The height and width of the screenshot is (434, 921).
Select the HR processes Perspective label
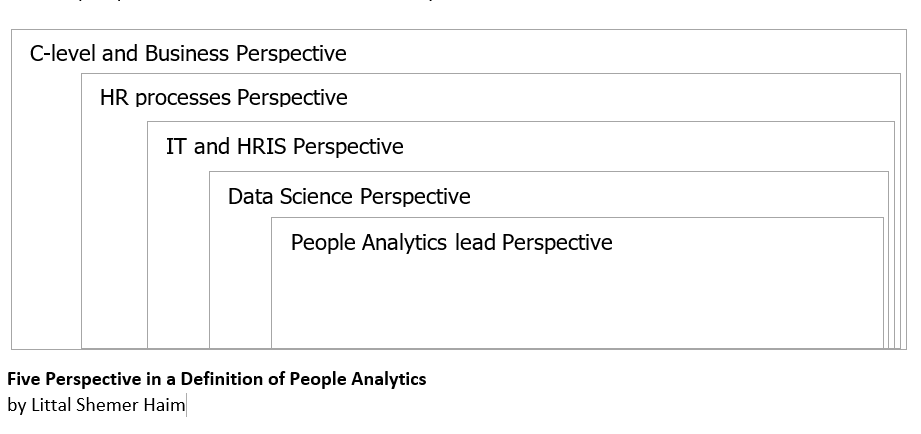(x=223, y=97)
